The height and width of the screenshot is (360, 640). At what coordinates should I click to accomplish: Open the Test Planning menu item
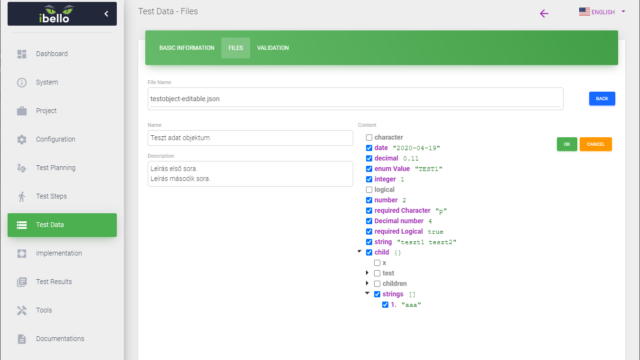pyautogui.click(x=62, y=168)
